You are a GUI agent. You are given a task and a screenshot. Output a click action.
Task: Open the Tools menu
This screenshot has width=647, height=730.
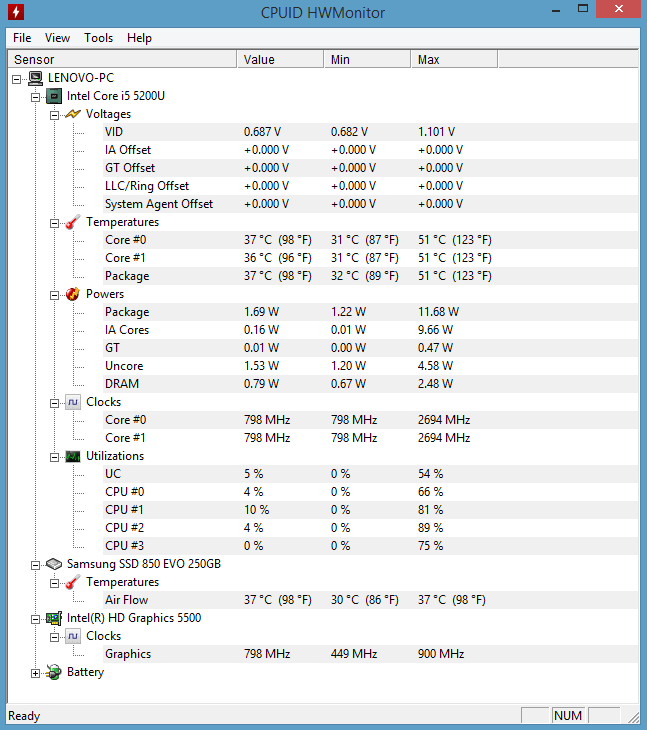coord(98,38)
